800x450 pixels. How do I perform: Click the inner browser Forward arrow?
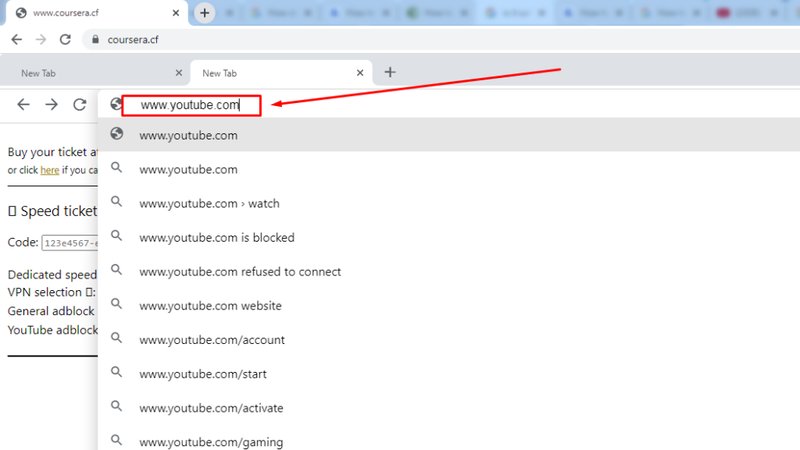[52, 105]
